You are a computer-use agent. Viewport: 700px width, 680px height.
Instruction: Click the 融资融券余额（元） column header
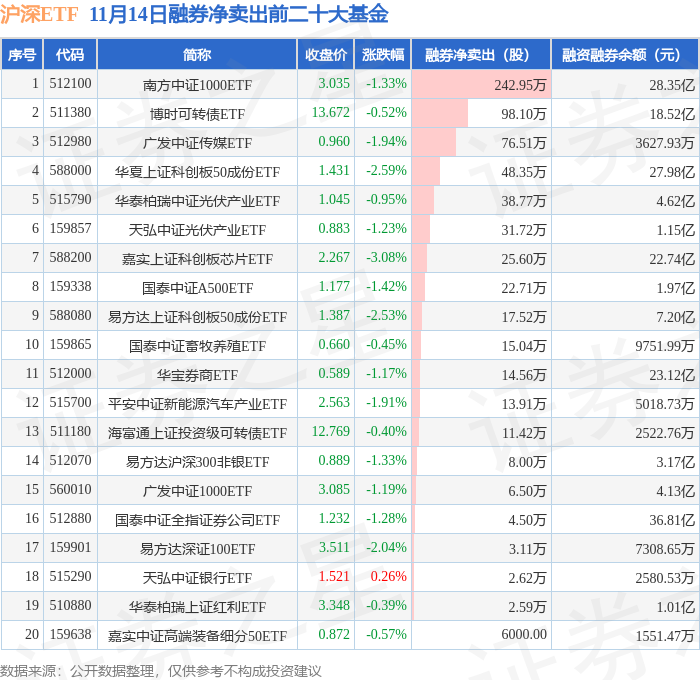click(625, 54)
